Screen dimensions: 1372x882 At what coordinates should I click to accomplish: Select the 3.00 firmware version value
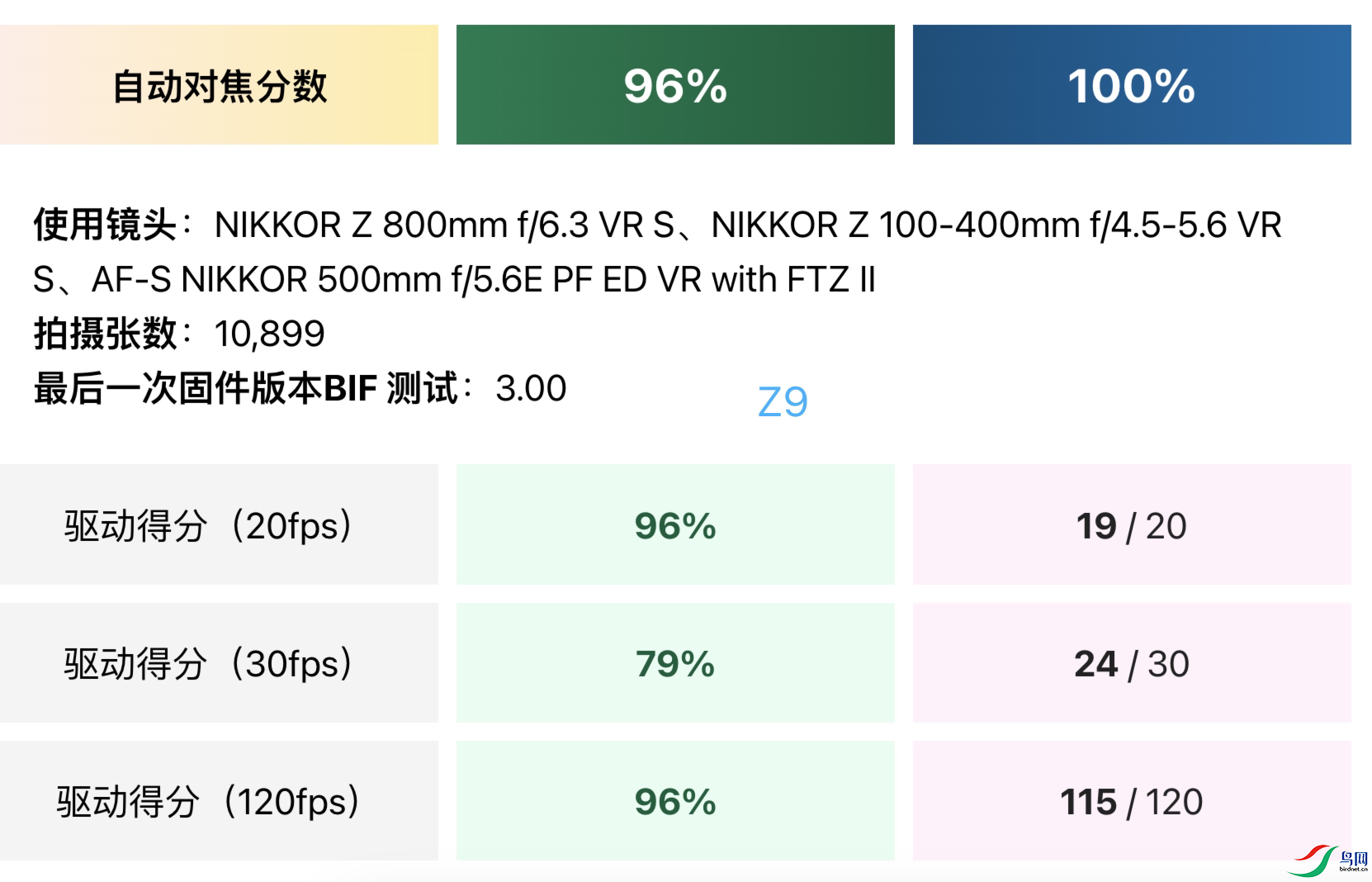pyautogui.click(x=531, y=388)
